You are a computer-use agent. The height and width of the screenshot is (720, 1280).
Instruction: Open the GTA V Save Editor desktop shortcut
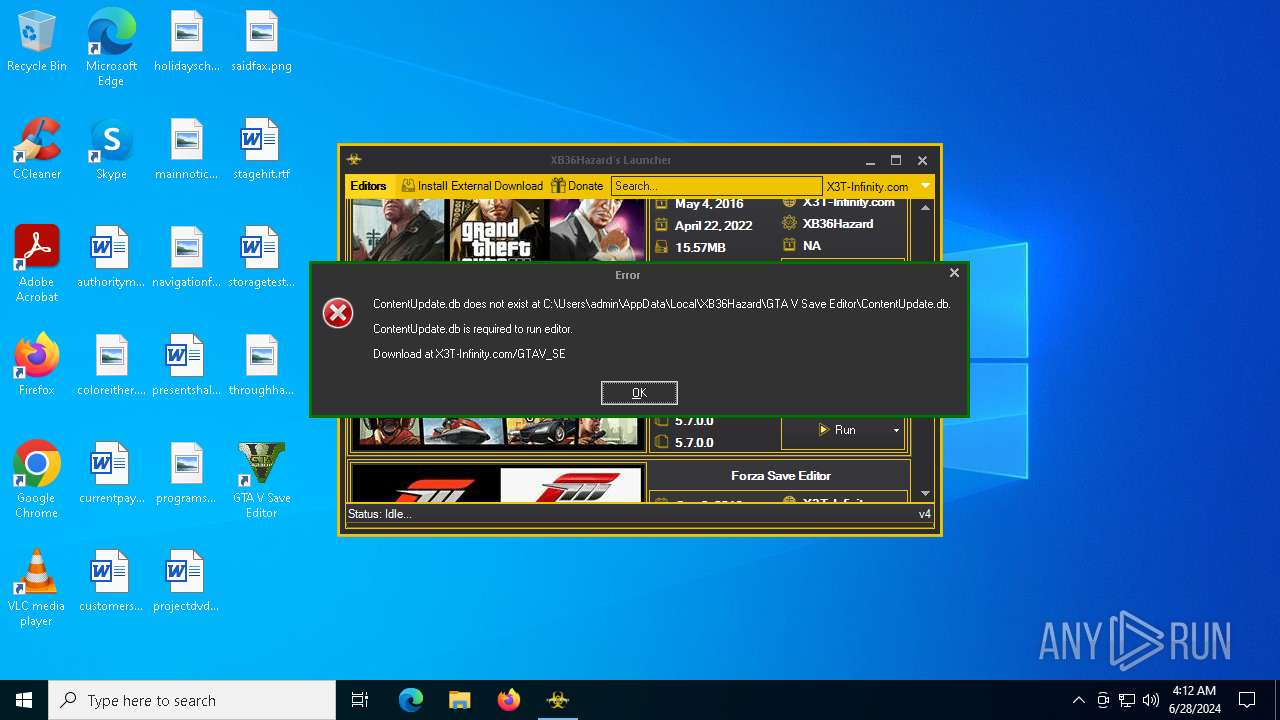tap(262, 480)
